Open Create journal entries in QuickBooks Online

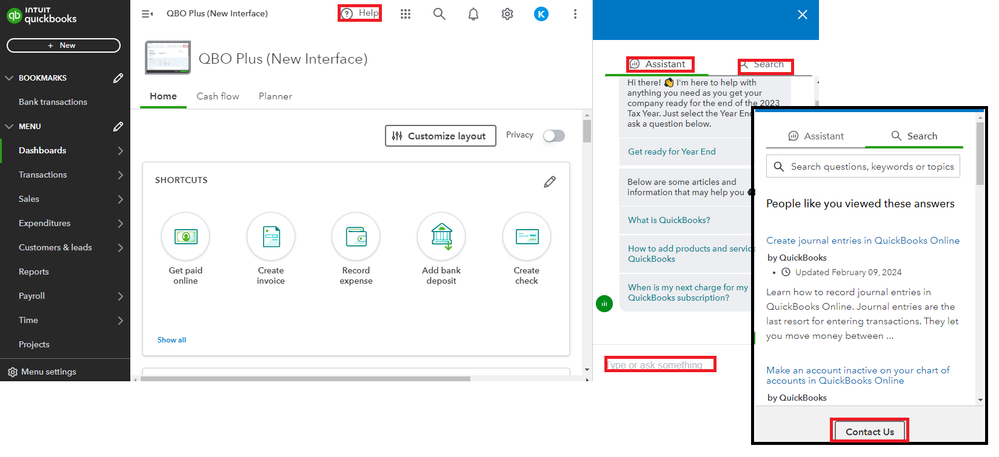coord(863,240)
